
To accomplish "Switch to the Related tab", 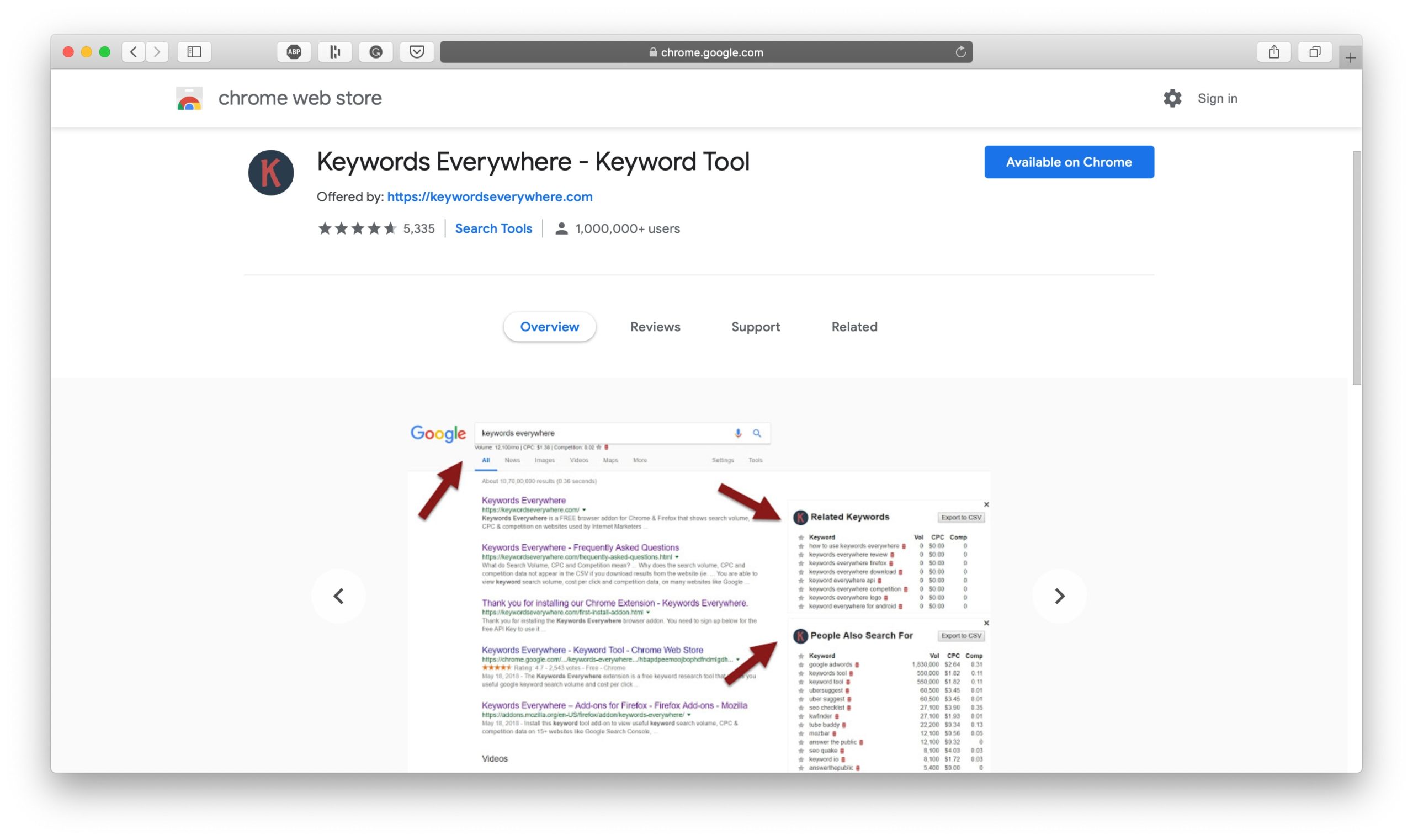I will point(854,327).
